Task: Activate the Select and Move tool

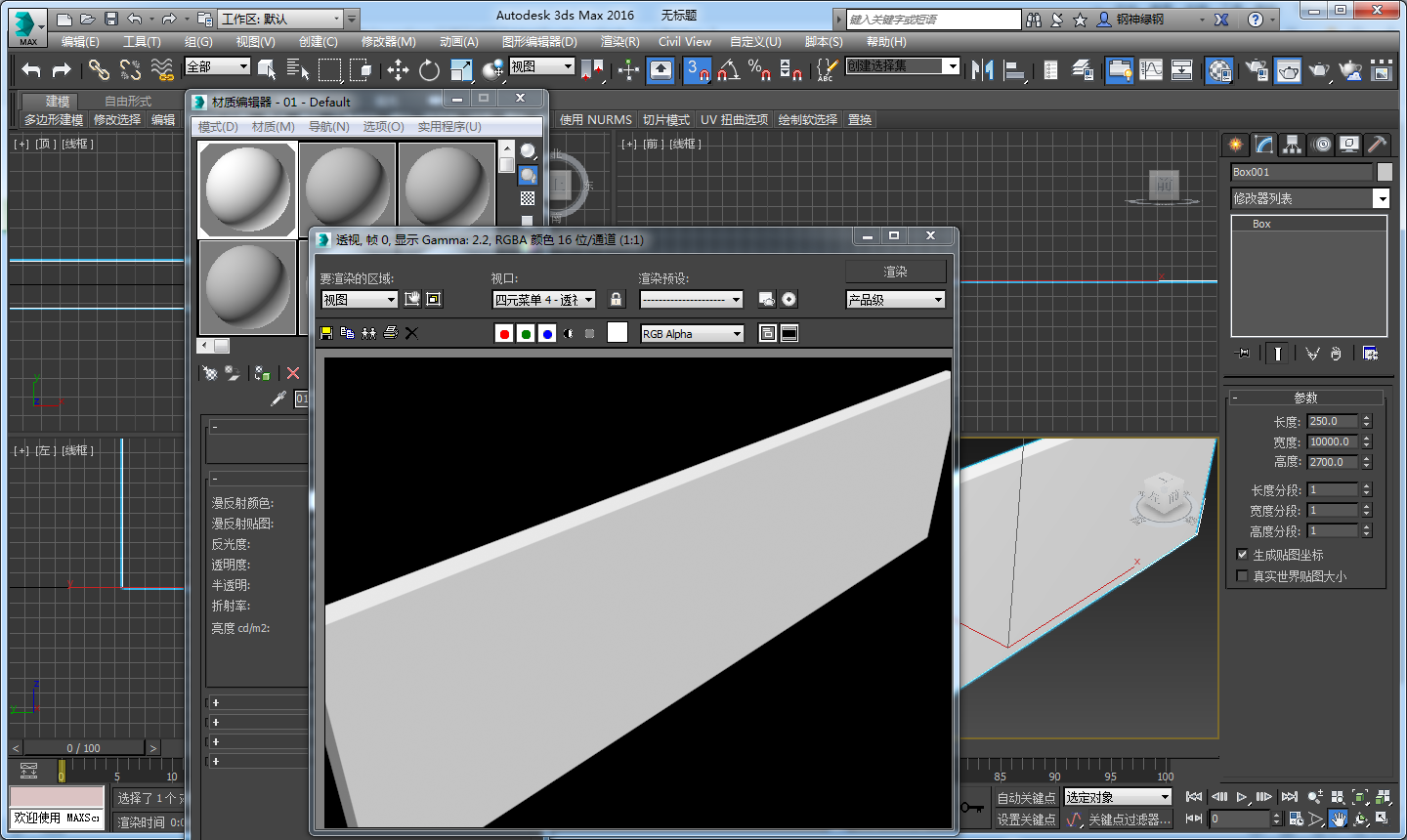Action: point(398,69)
